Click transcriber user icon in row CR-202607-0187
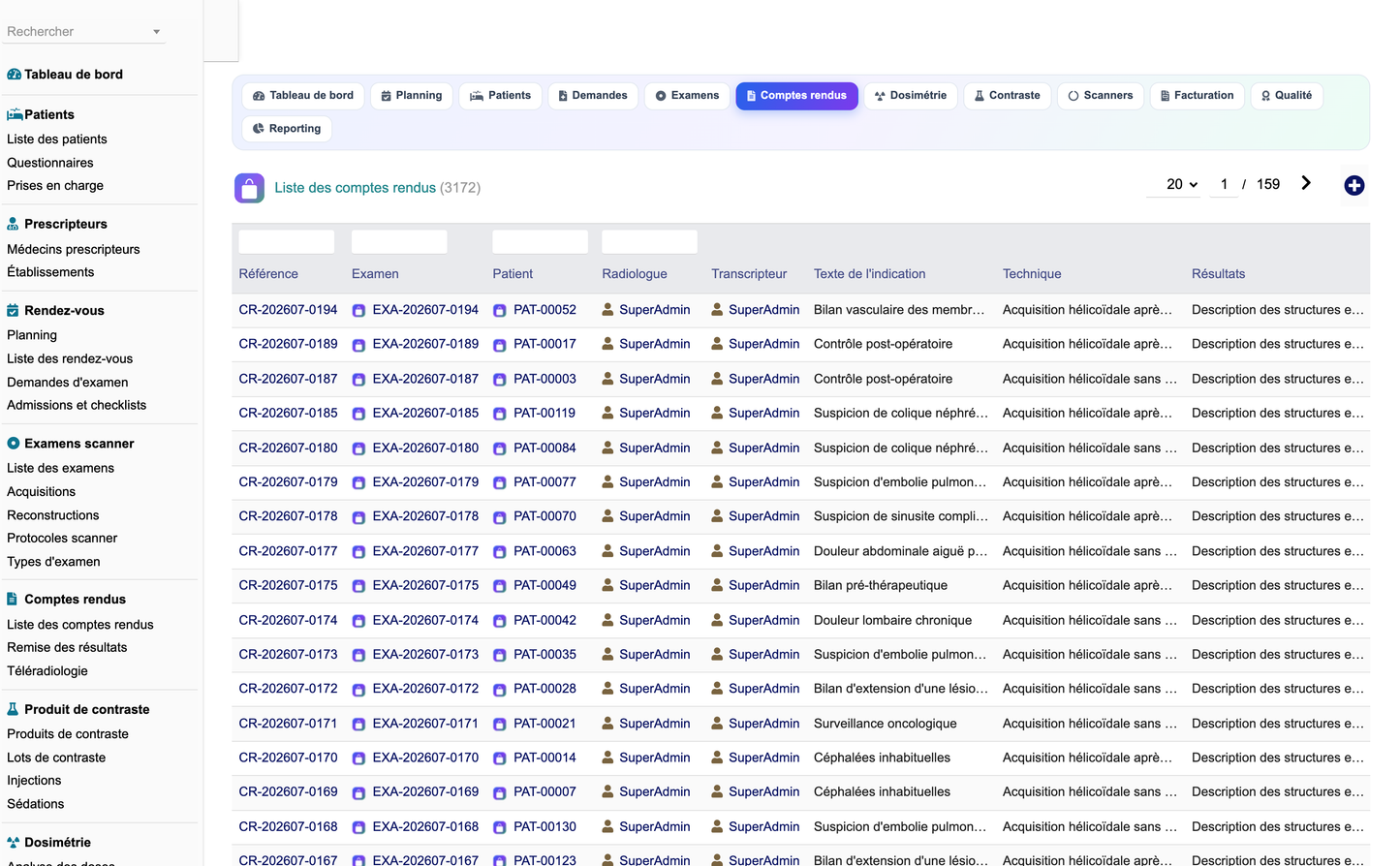This screenshot has height=866, width=1400. click(717, 379)
